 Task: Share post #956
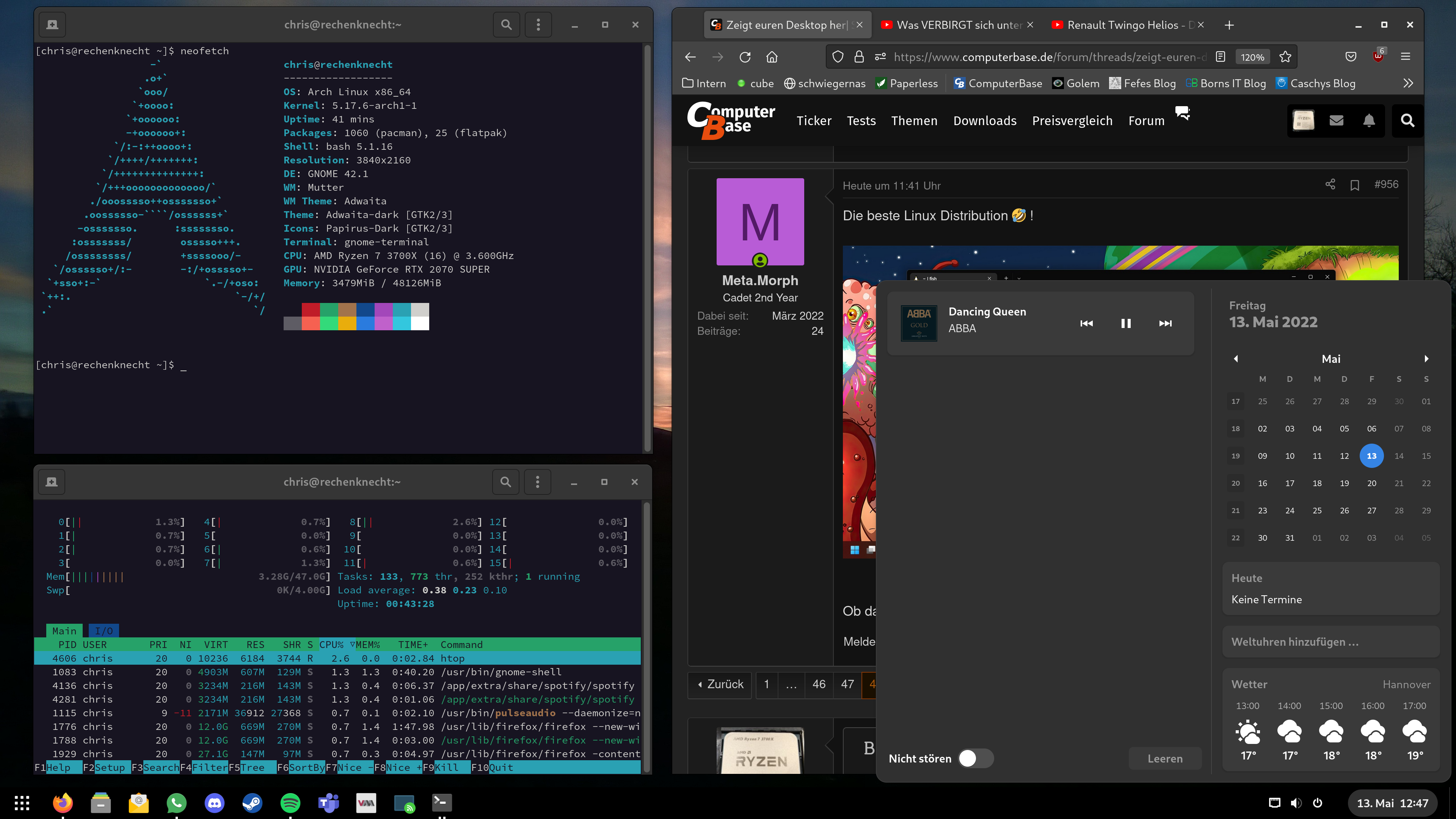point(1330,184)
